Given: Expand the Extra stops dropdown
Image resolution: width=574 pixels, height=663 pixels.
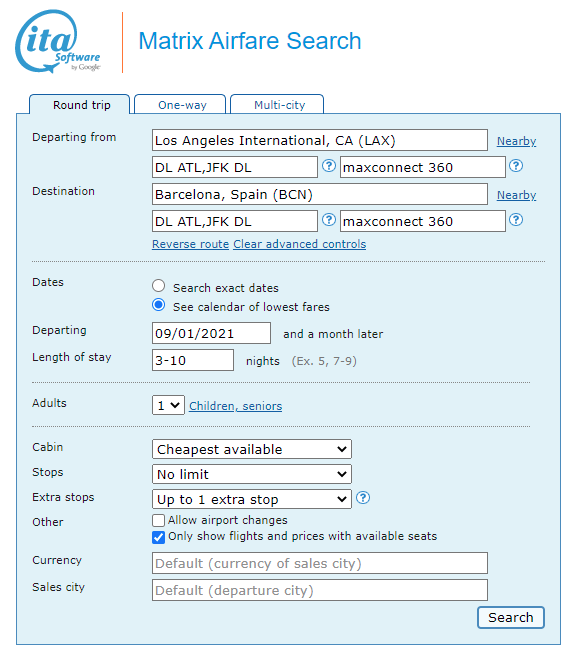Looking at the screenshot, I should 251,499.
